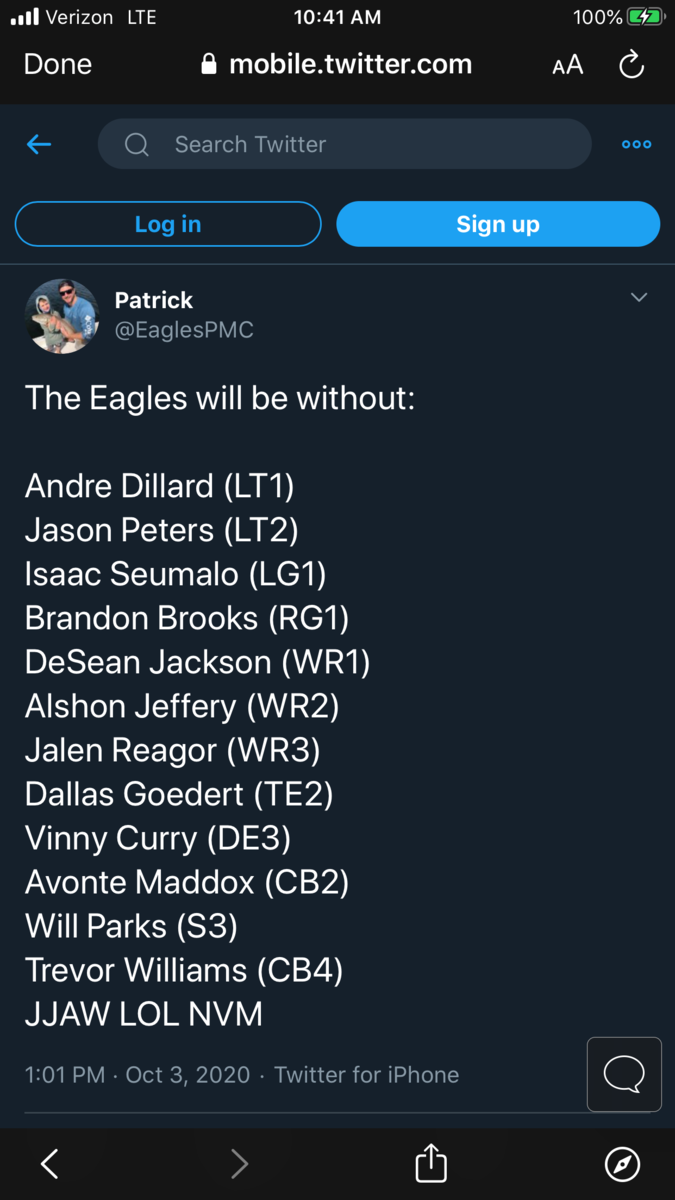Image resolution: width=675 pixels, height=1200 pixels.
Task: Tap the reply speech bubble button
Action: coord(624,1075)
